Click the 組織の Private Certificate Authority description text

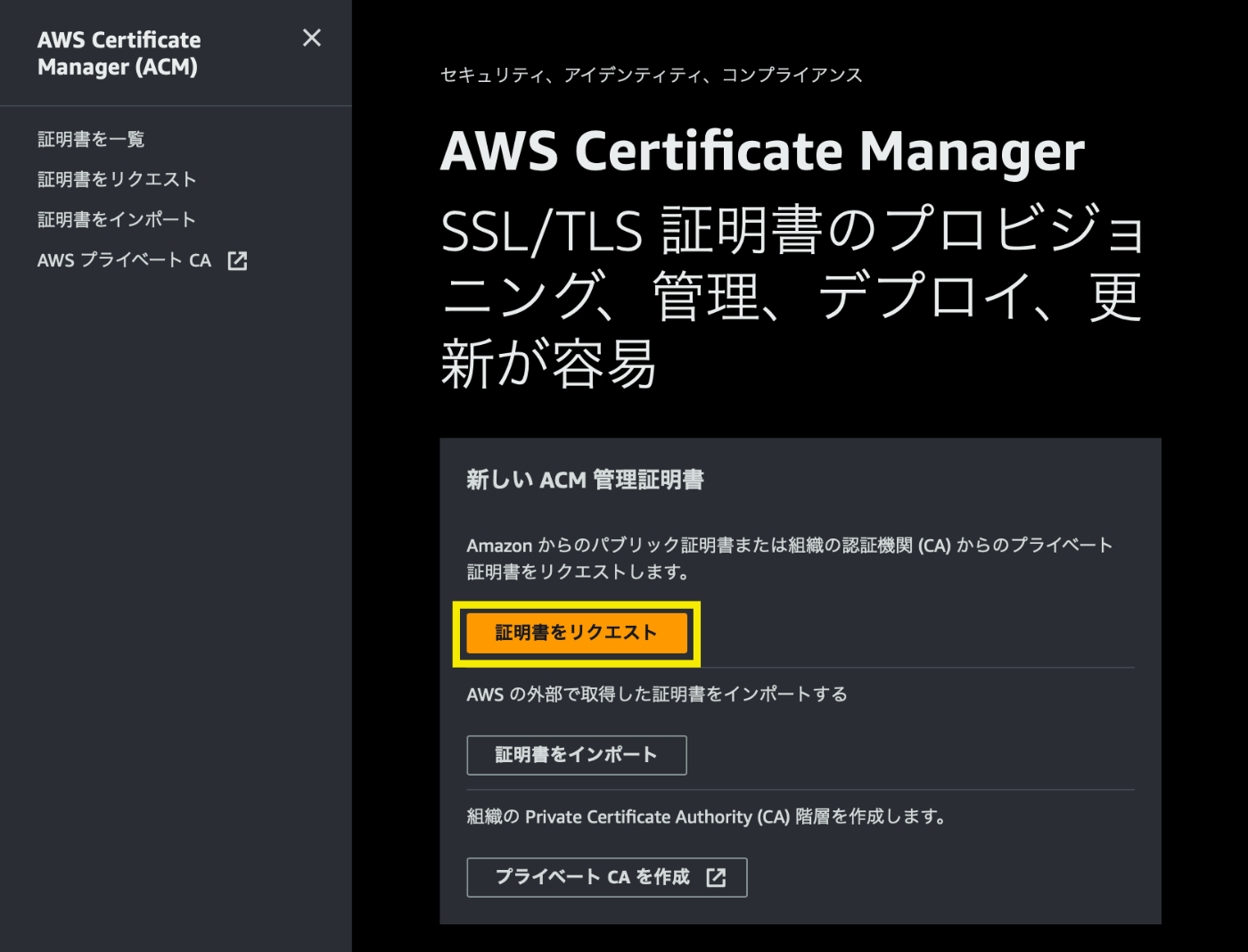click(706, 817)
